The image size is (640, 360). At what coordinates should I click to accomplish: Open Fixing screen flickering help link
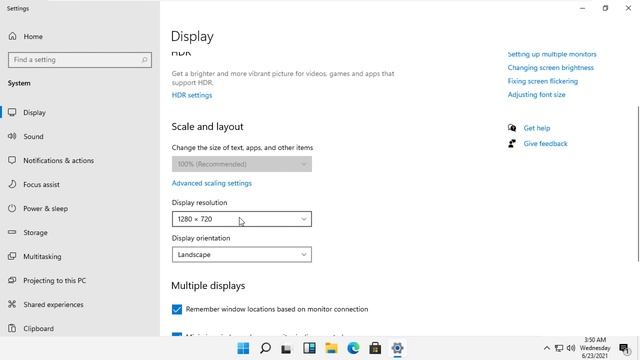(x=542, y=81)
